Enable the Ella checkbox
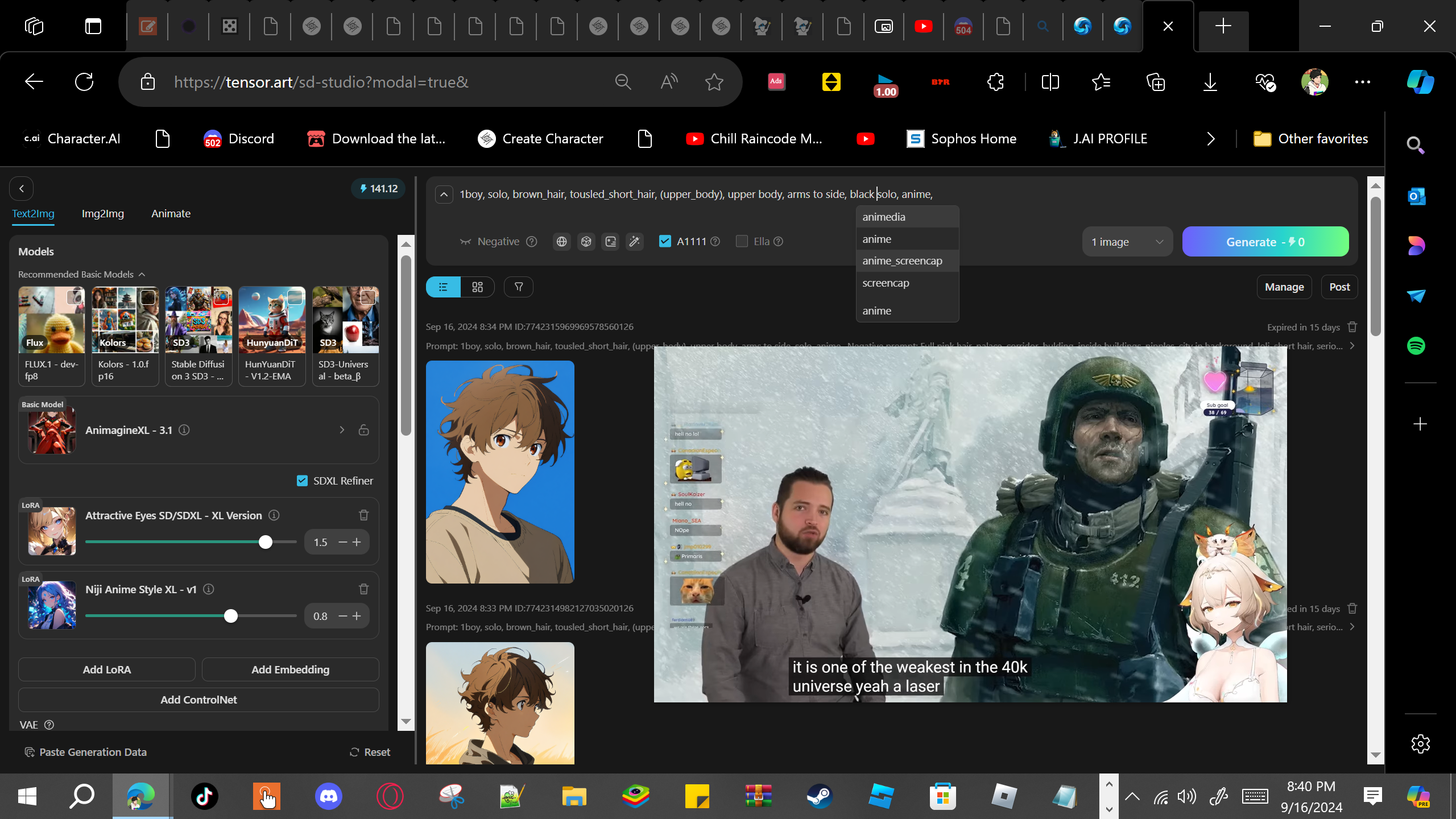The image size is (1456, 819). pos(742,241)
